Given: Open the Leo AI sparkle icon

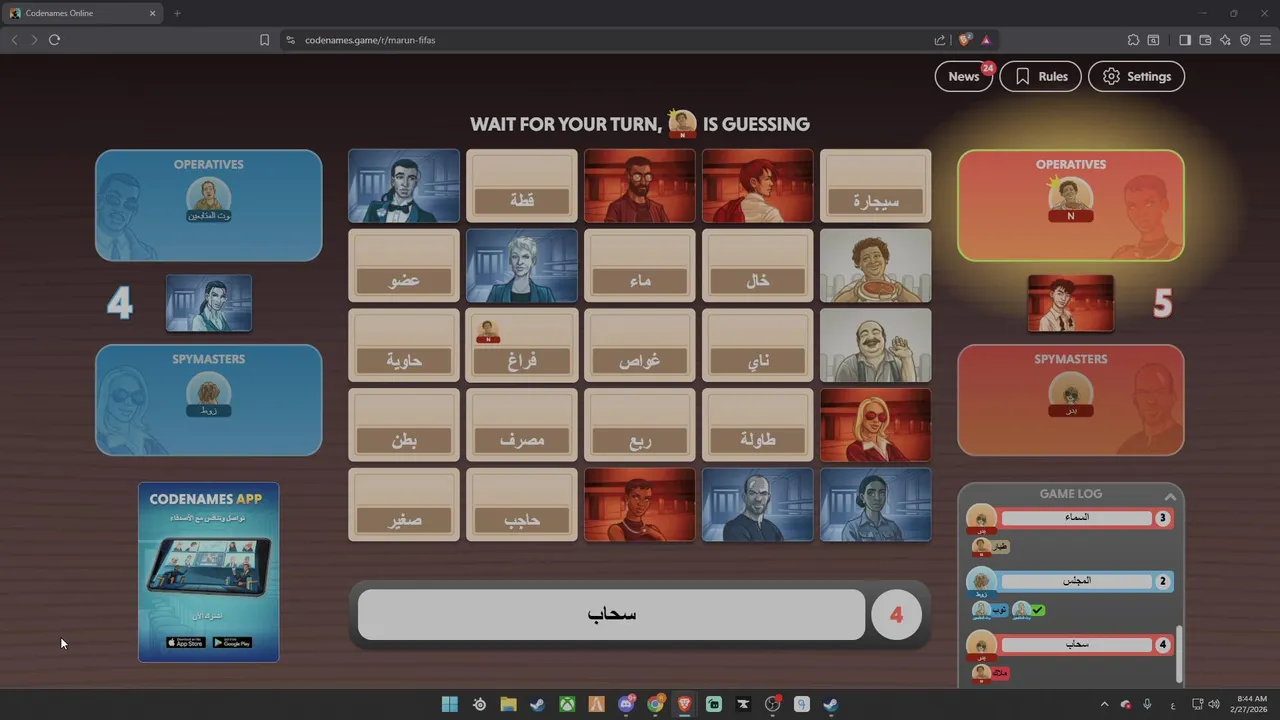Looking at the screenshot, I should [1225, 40].
